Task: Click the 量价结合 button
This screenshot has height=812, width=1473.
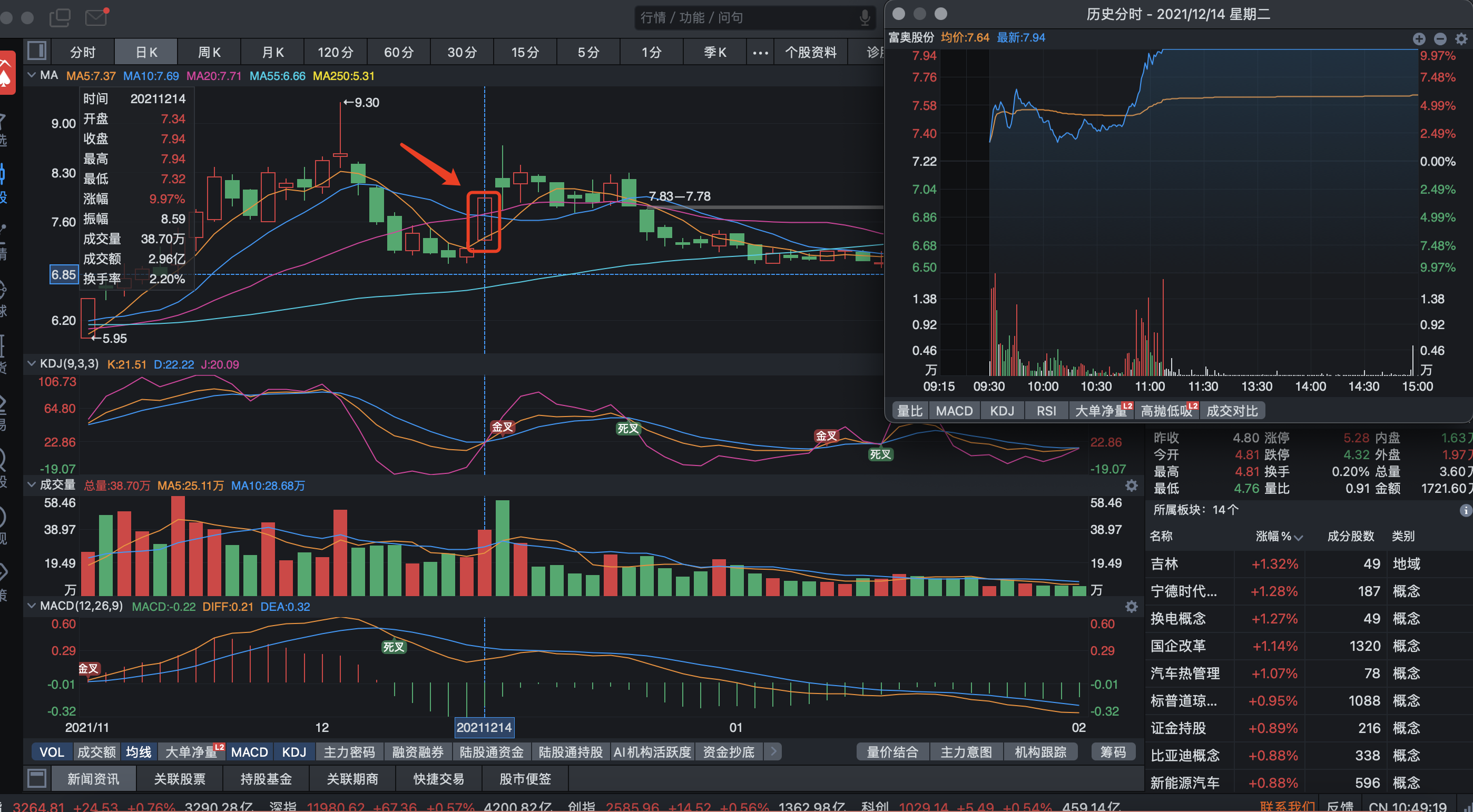Action: [x=892, y=752]
